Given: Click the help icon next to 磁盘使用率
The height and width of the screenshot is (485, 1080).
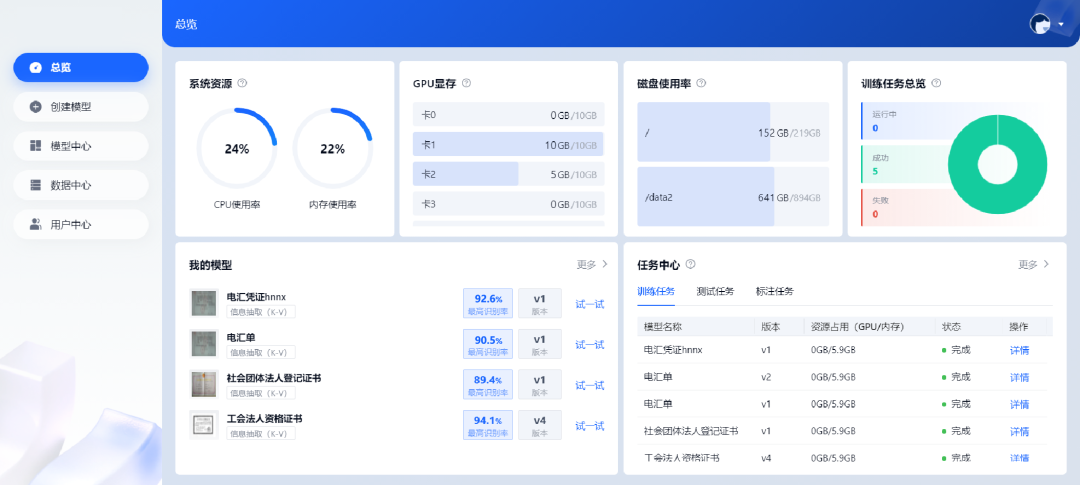Looking at the screenshot, I should [x=701, y=83].
